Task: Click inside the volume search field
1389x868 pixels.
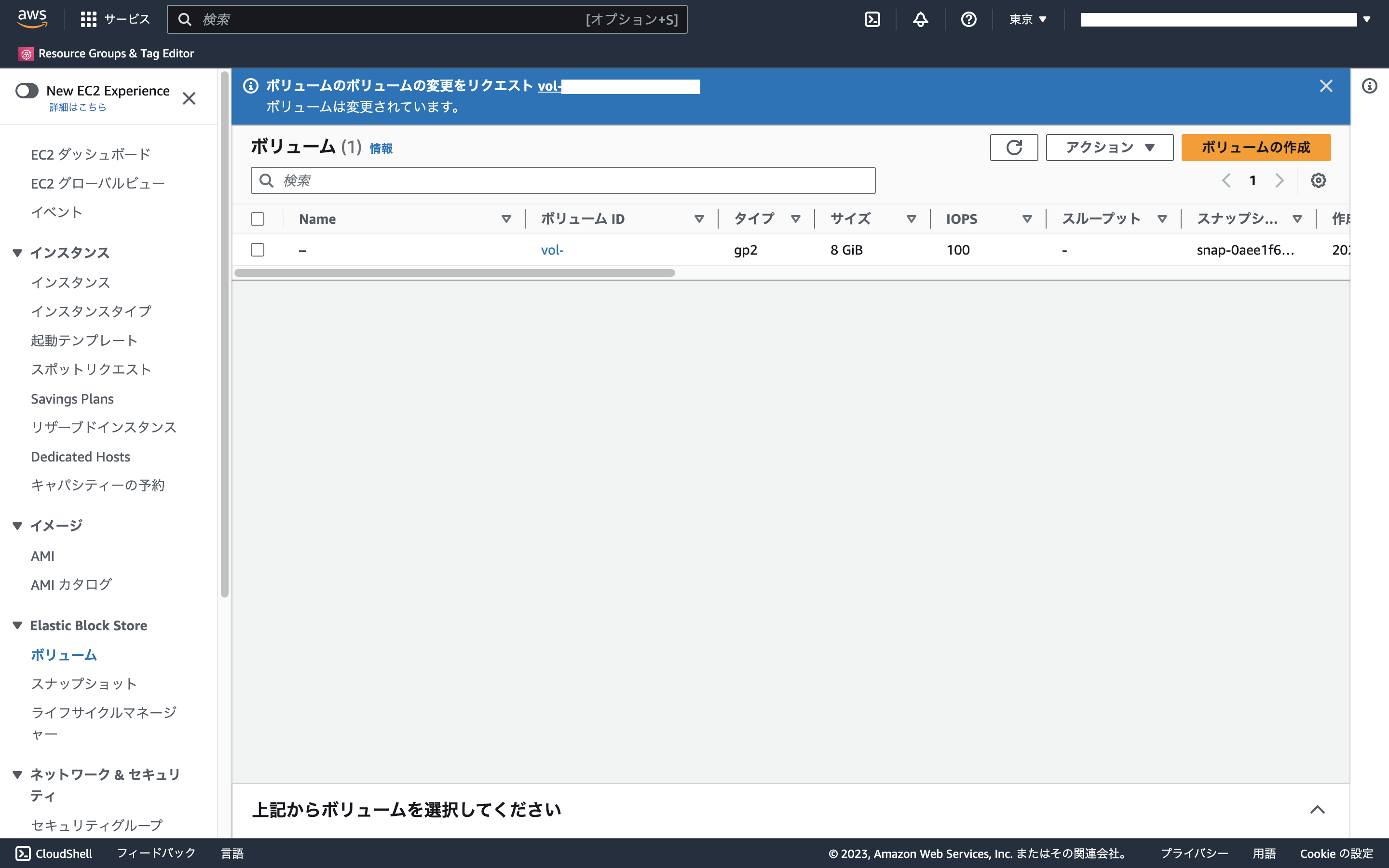Action: pyautogui.click(x=562, y=180)
